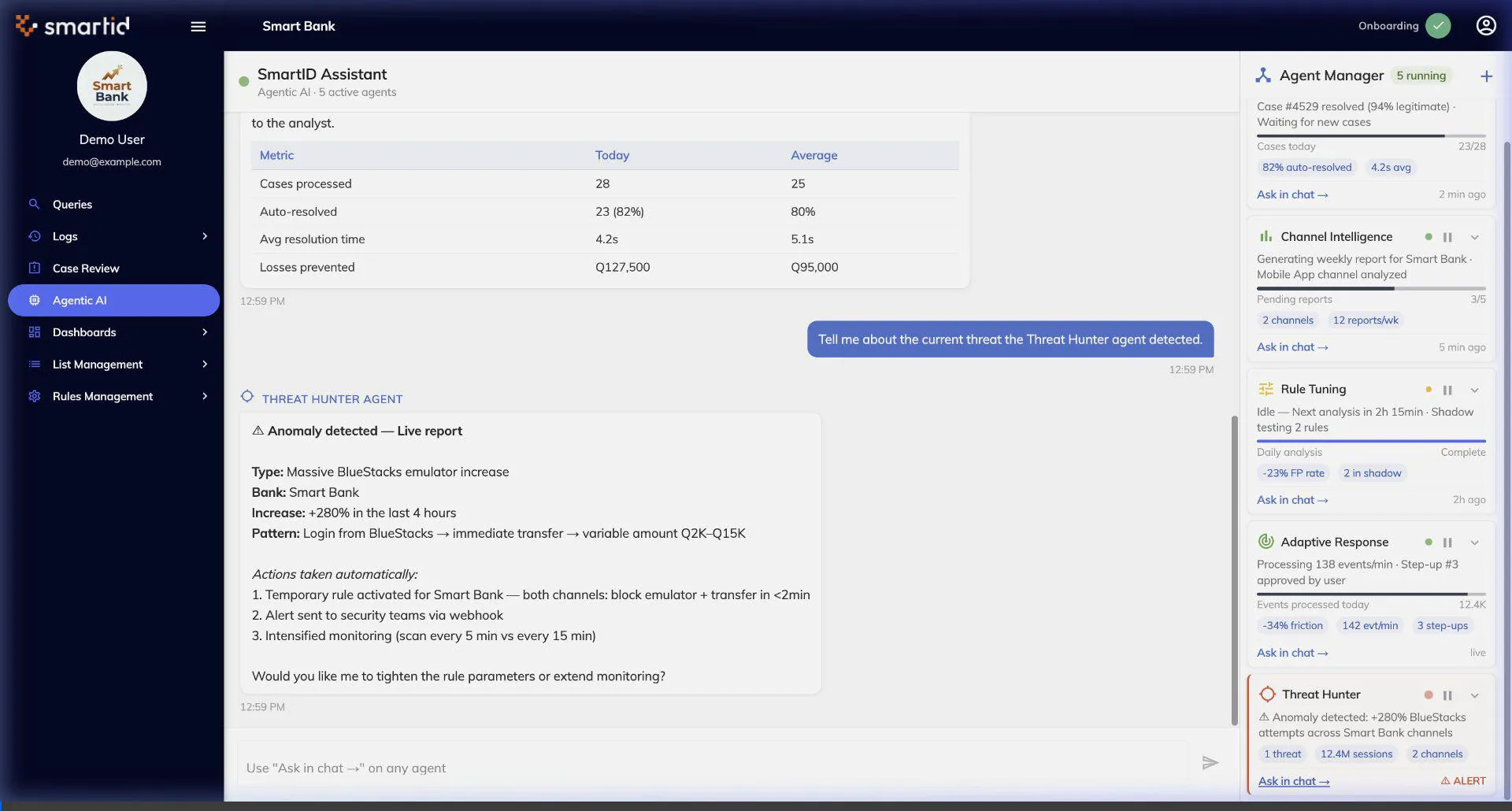Expand the Rules Management submenu arrow

point(205,396)
